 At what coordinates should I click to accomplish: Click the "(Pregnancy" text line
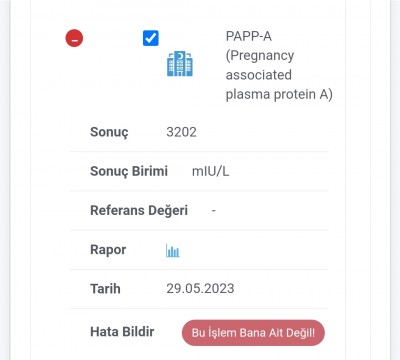coord(260,56)
